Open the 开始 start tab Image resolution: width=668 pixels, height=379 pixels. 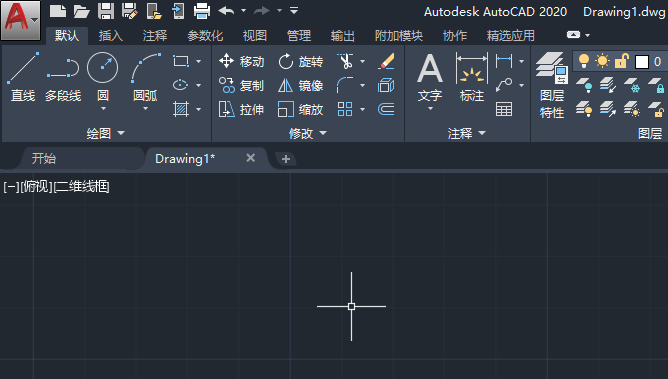coord(44,159)
